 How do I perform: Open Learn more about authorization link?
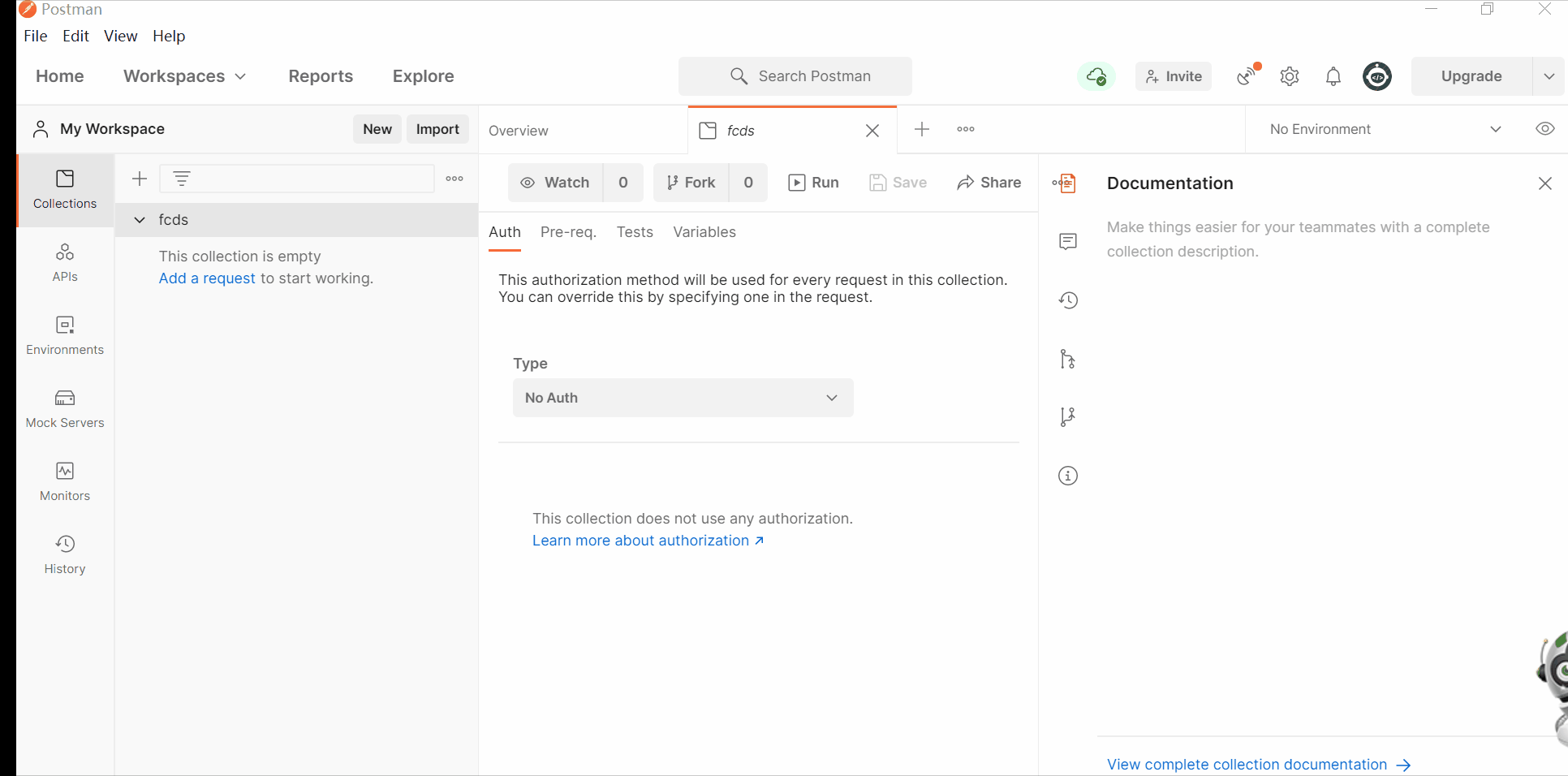point(648,541)
